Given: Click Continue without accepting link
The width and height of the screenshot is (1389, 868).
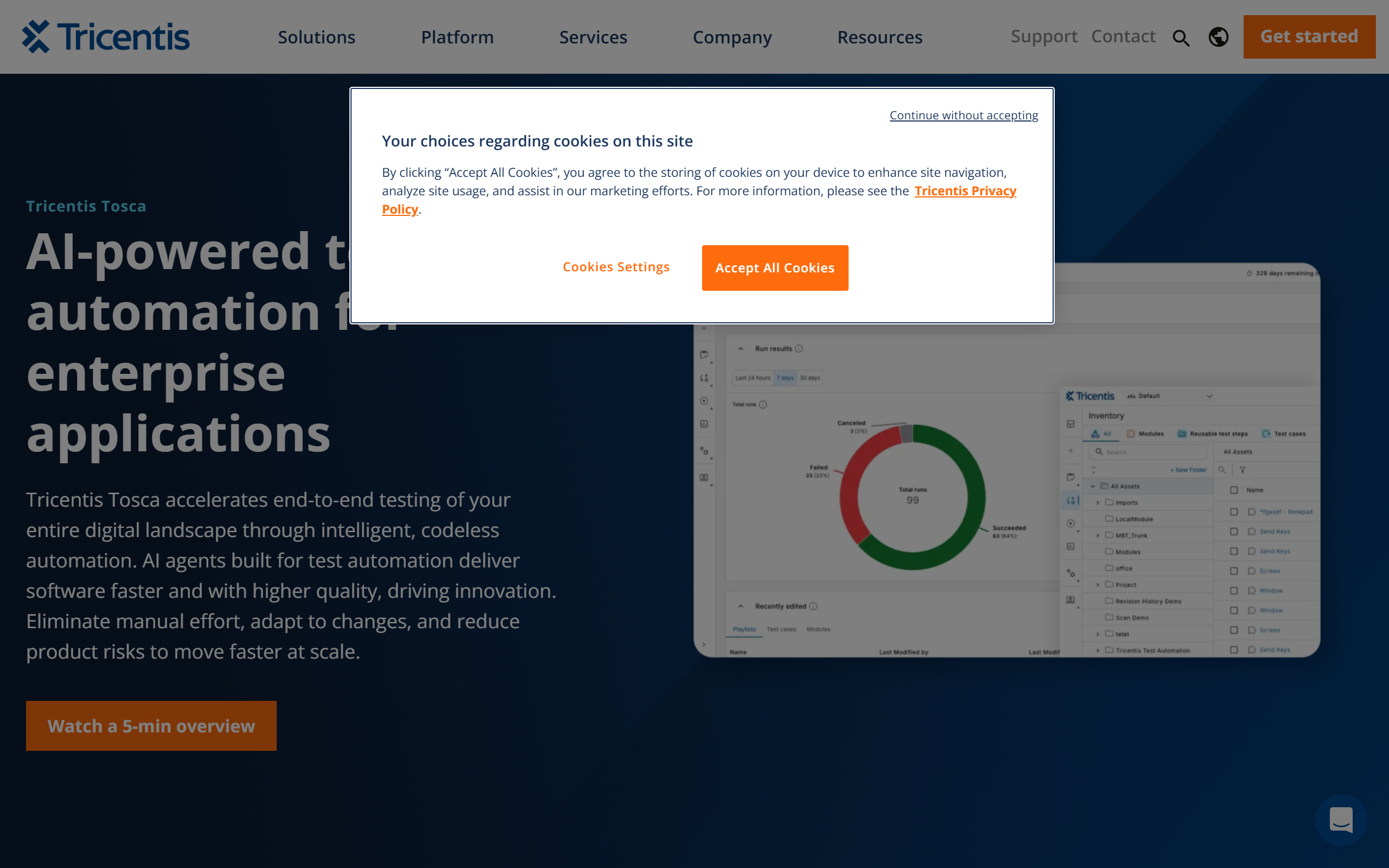Looking at the screenshot, I should tap(964, 116).
